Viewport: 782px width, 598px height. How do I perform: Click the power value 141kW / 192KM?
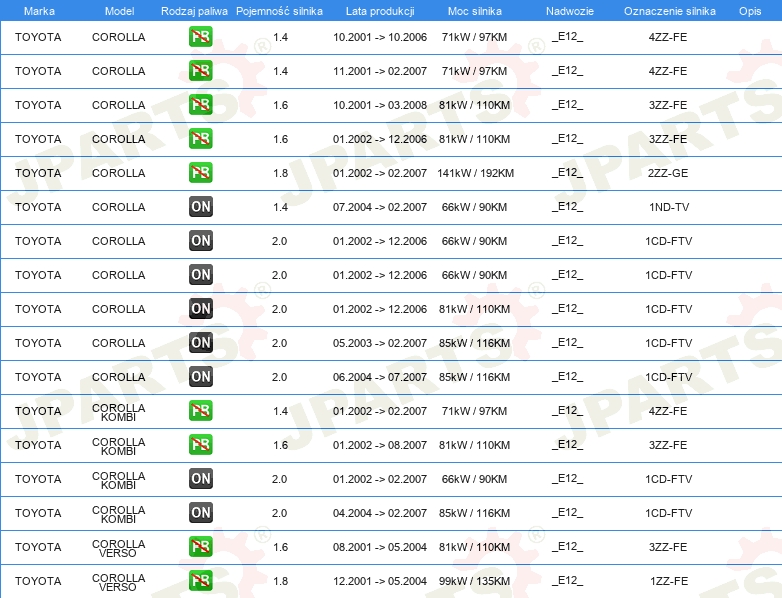click(475, 173)
